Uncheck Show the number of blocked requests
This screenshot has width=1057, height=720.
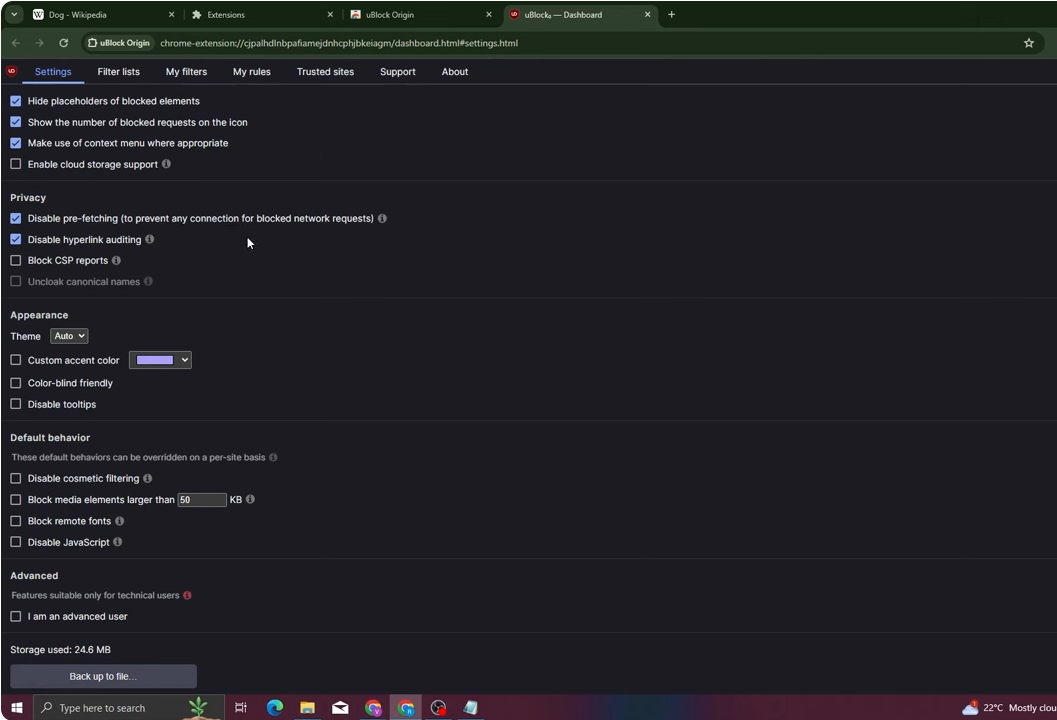click(x=16, y=122)
